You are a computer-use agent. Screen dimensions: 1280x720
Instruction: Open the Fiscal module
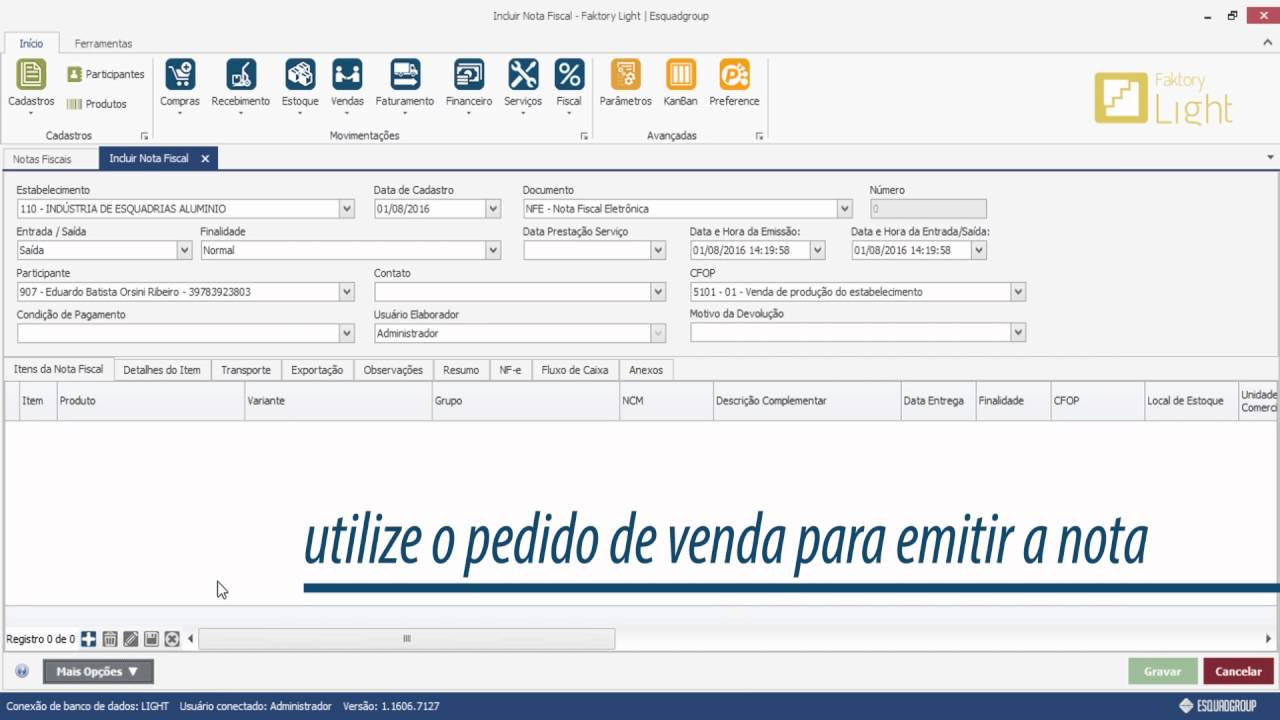[x=569, y=84]
